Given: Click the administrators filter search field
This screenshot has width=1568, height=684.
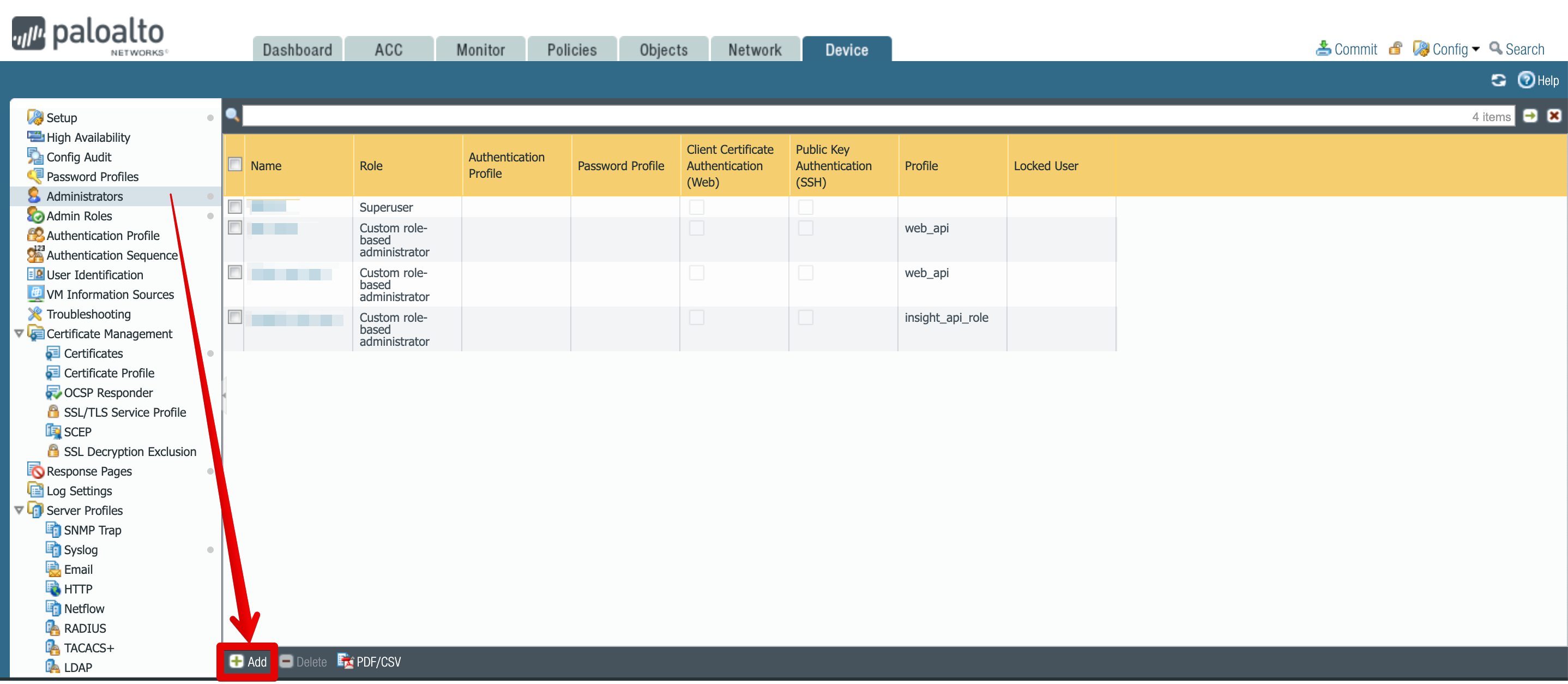Looking at the screenshot, I should (x=852, y=116).
